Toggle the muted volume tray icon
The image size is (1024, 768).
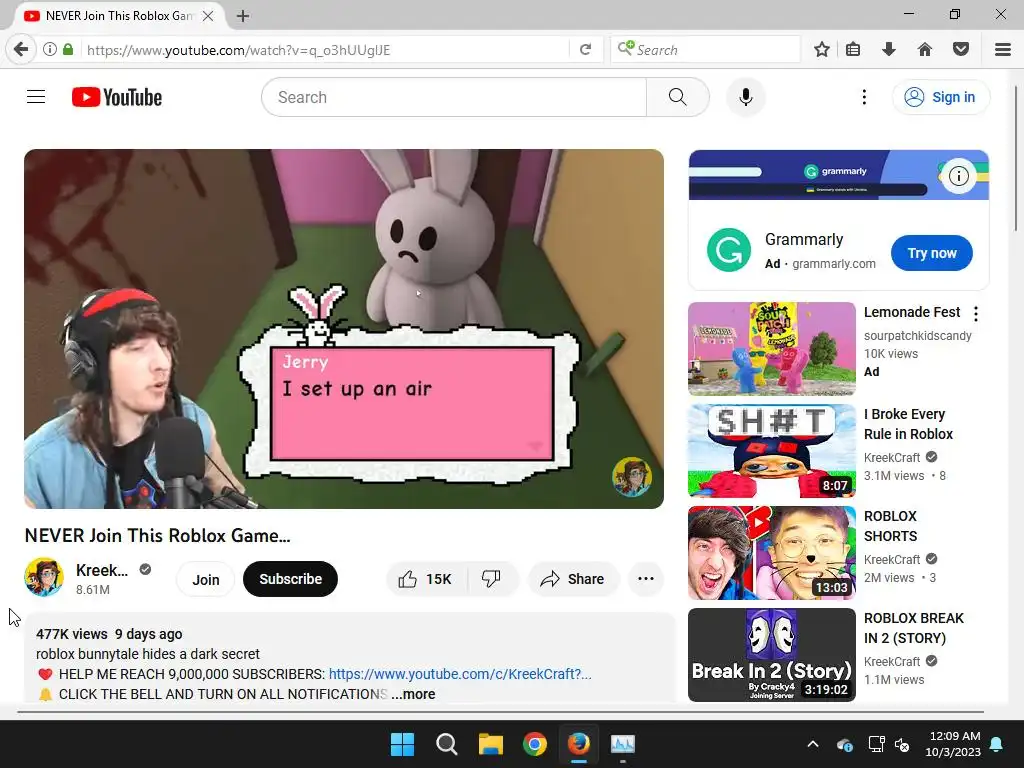tap(902, 744)
